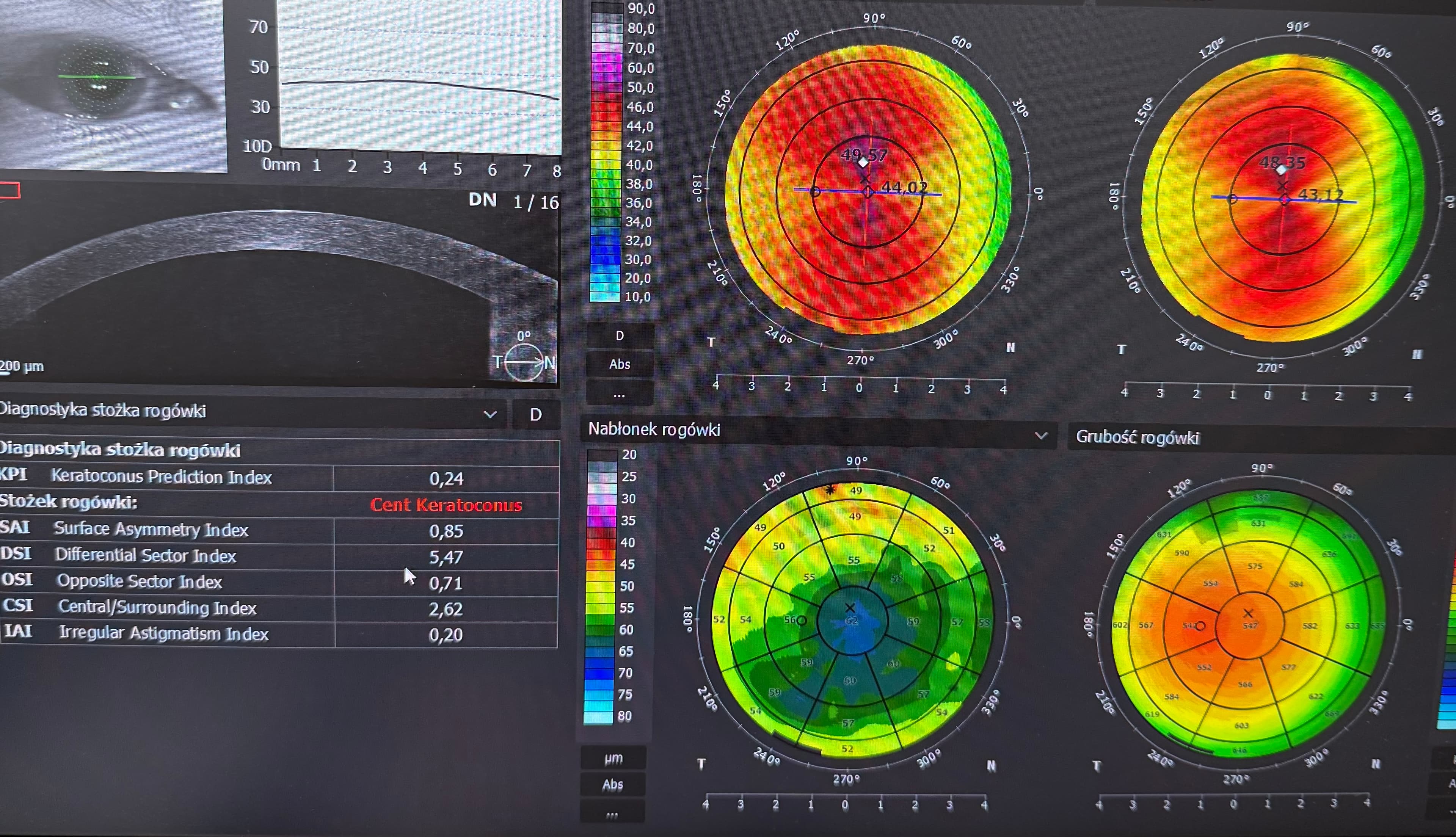
Task: Click the X apex marker on the epithelium map
Action: (850, 608)
